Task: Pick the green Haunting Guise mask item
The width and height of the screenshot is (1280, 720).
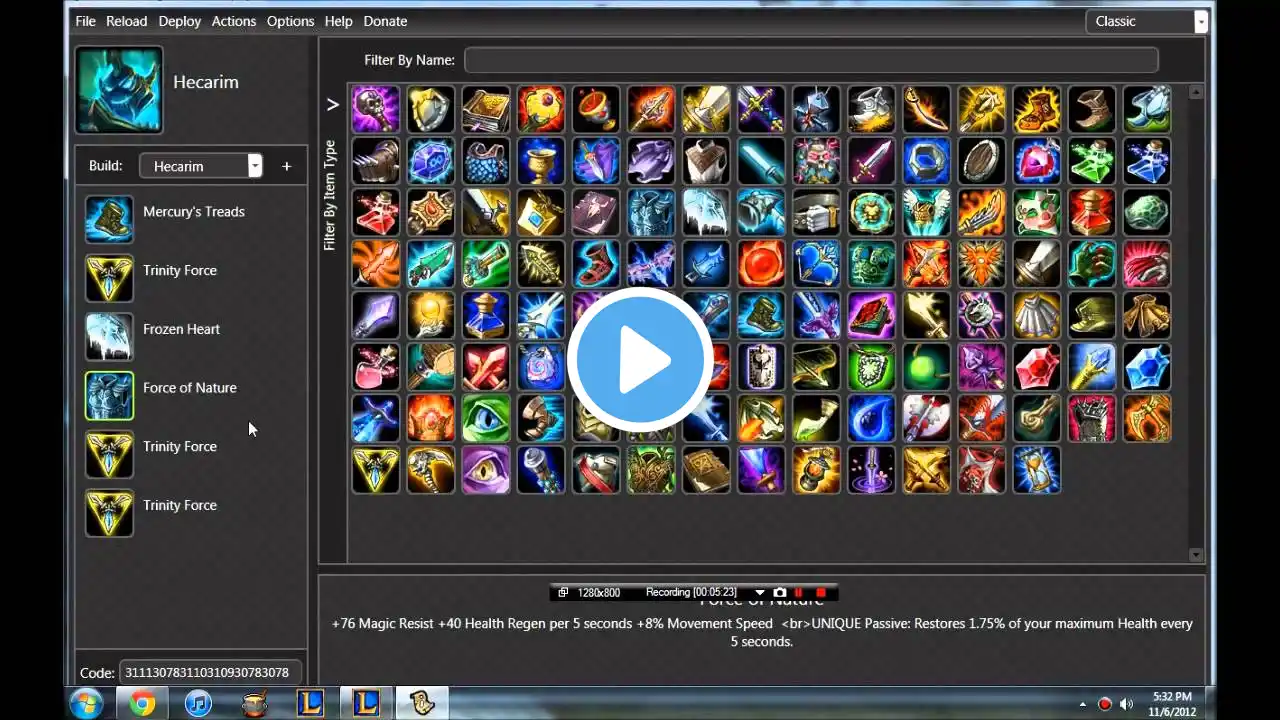Action: pyautogui.click(x=1036, y=213)
